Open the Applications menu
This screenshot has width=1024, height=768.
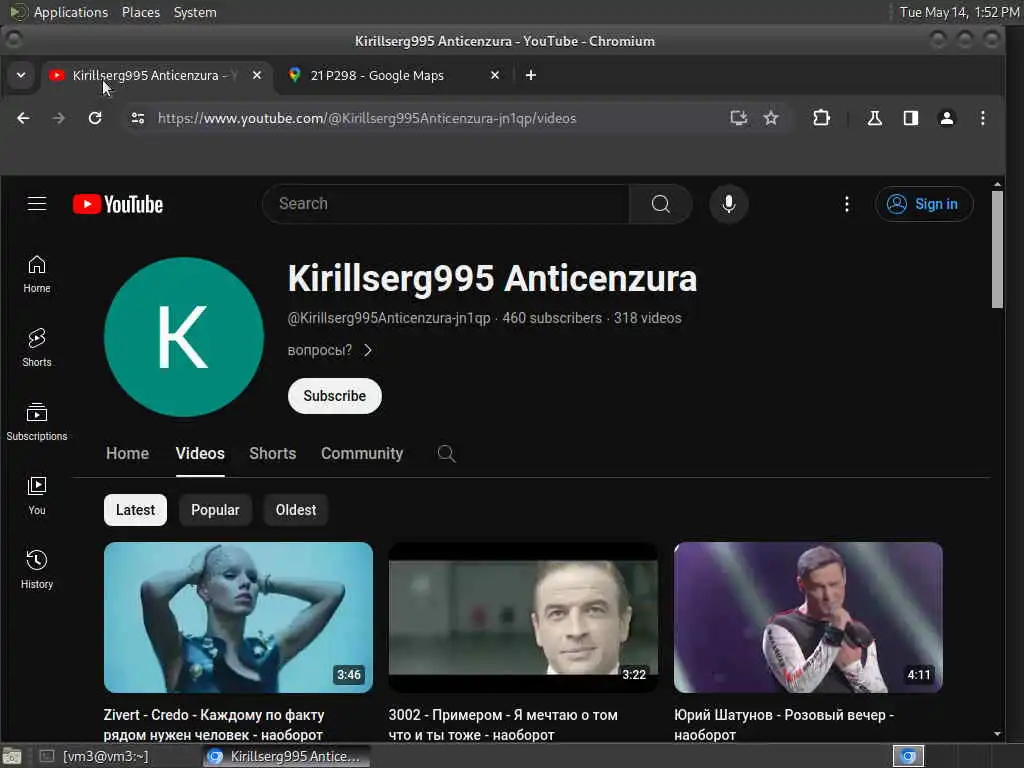coord(71,12)
